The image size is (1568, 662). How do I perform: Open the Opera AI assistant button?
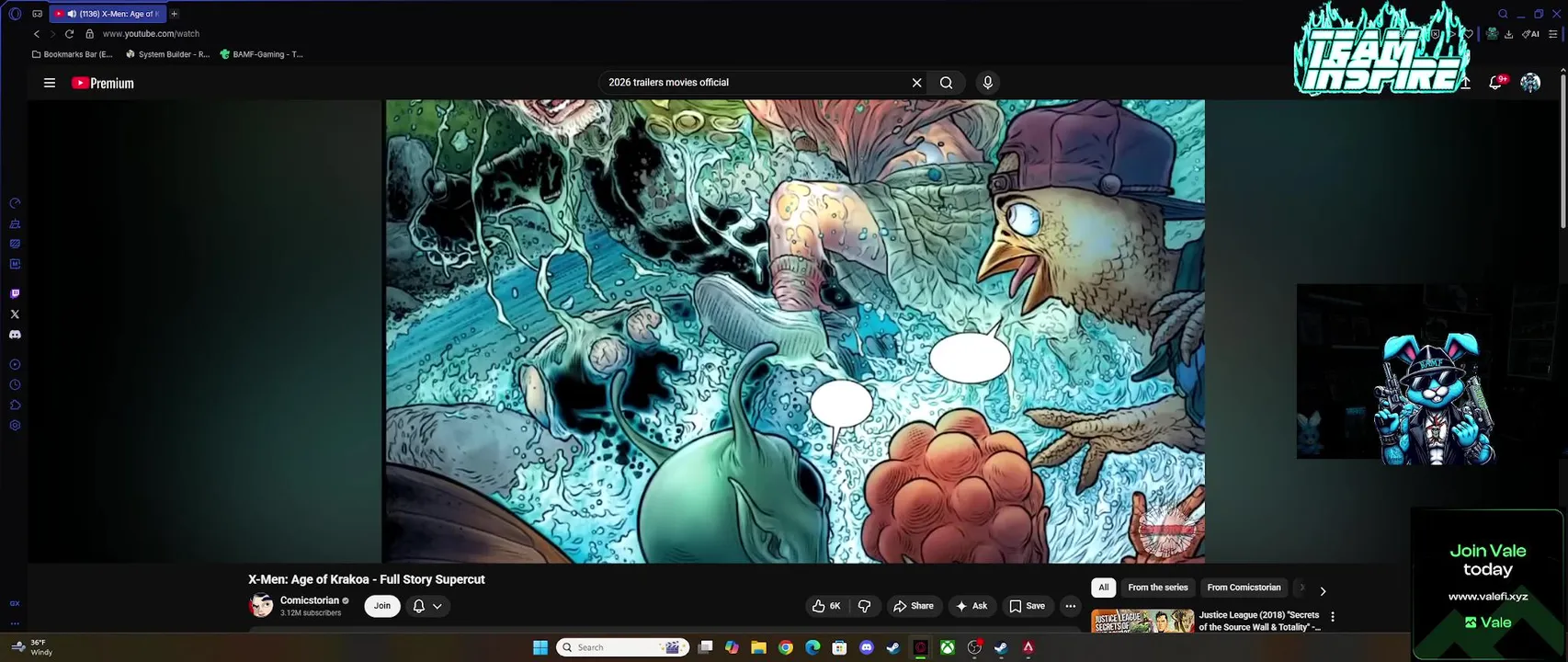pos(1530,34)
